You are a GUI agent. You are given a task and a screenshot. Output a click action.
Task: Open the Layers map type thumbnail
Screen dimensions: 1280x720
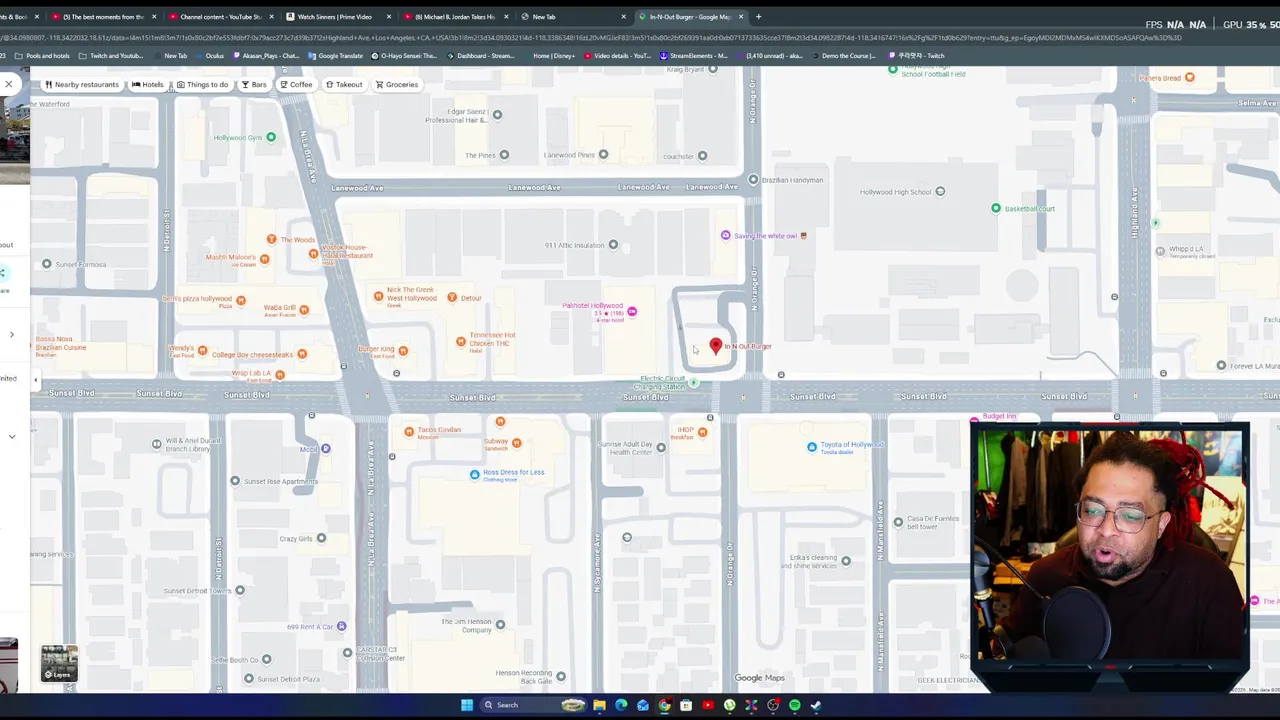pyautogui.click(x=59, y=663)
